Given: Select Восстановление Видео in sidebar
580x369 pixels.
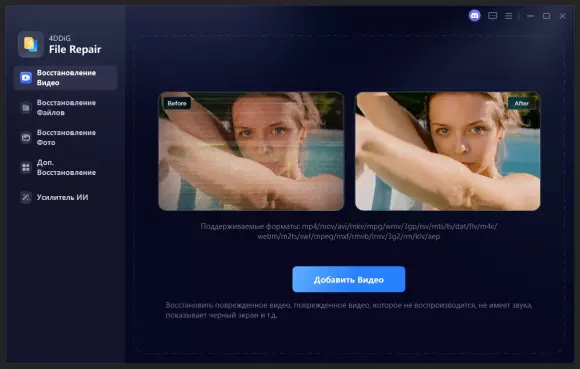Looking at the screenshot, I should (x=65, y=78).
